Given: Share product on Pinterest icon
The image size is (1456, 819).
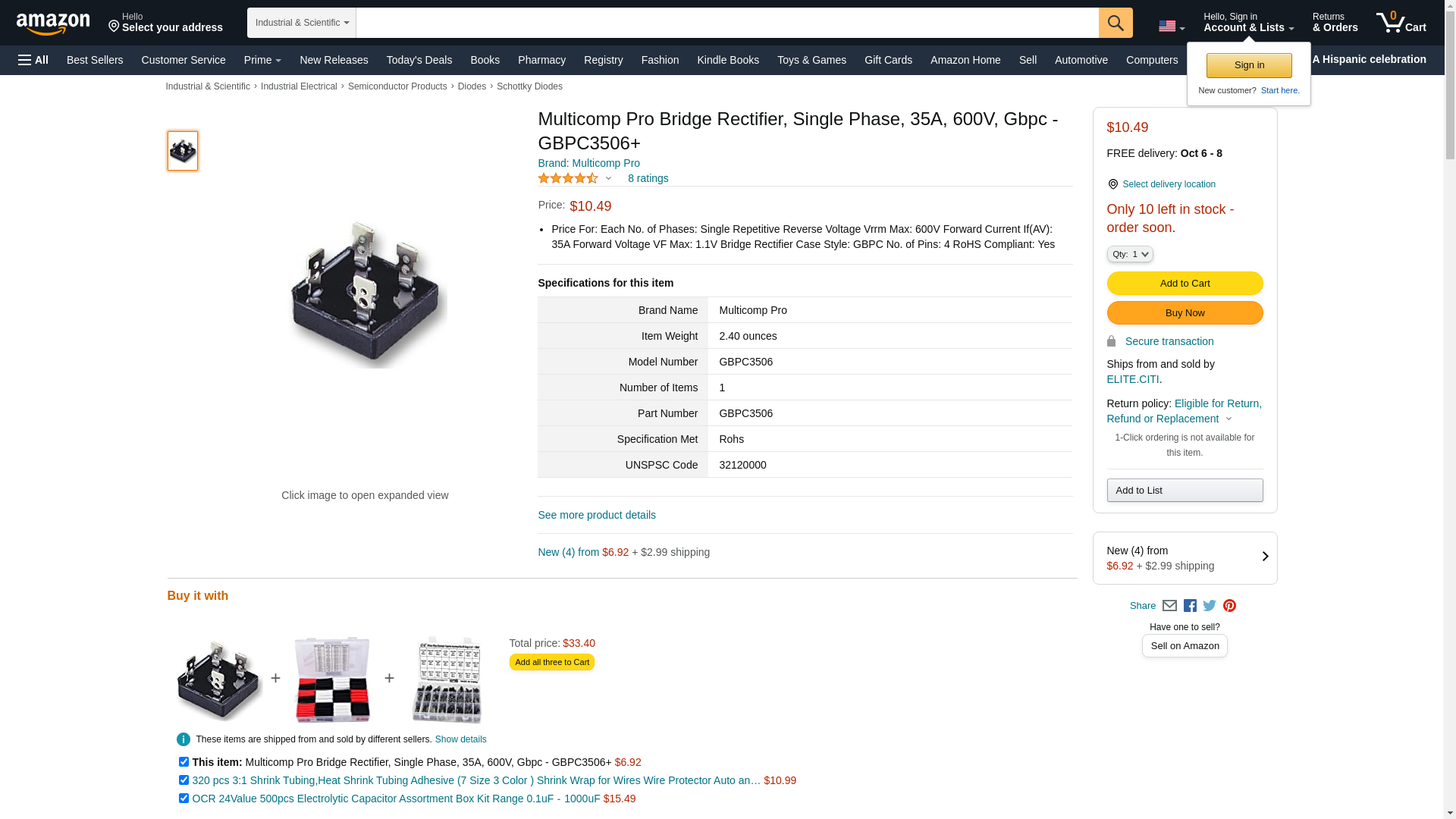Looking at the screenshot, I should point(1229,606).
